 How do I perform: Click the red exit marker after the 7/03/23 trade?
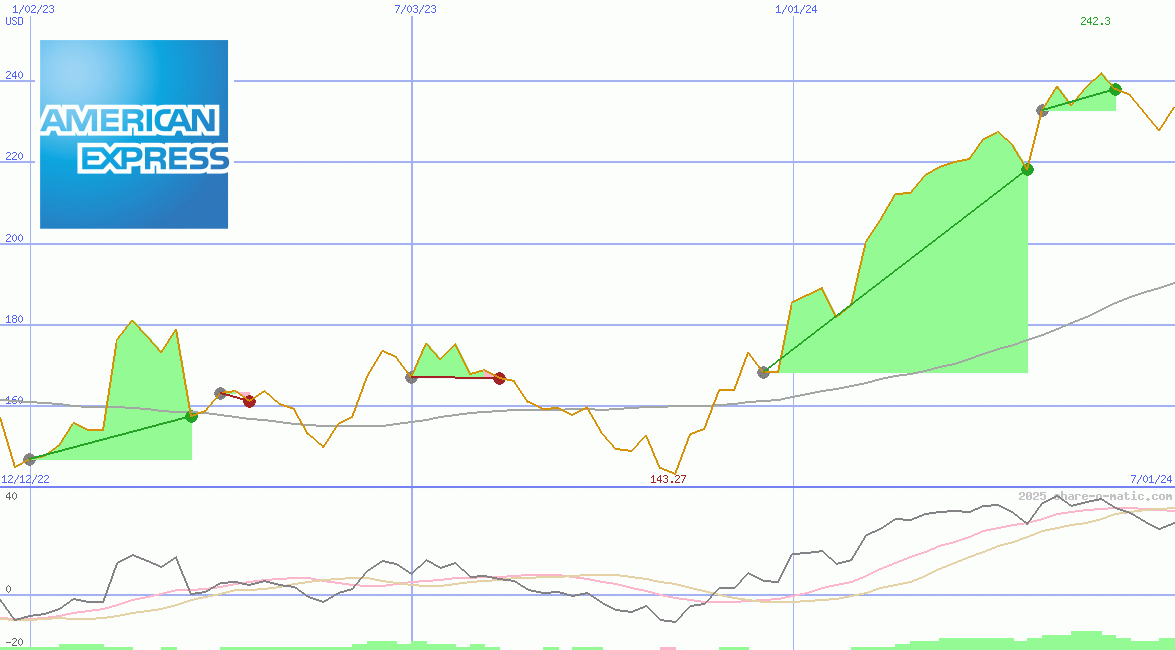click(x=499, y=378)
